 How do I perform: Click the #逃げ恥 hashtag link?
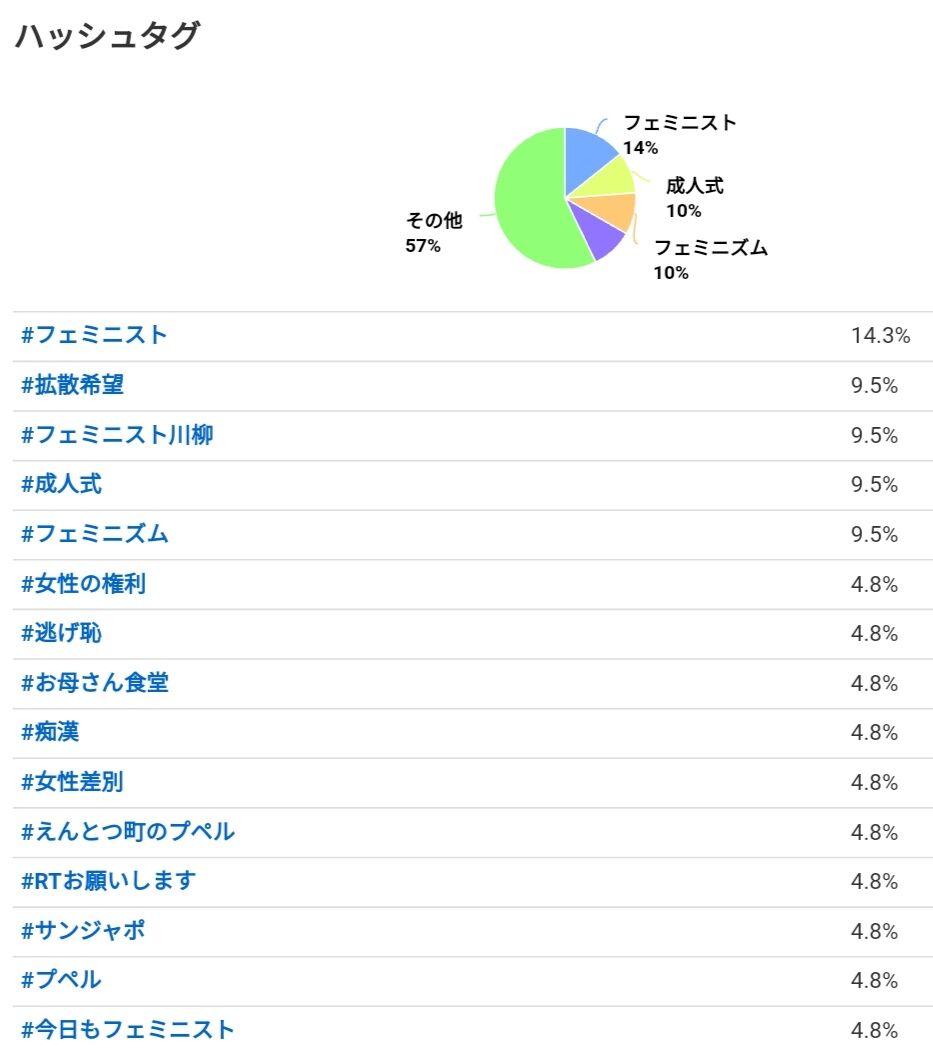(61, 633)
